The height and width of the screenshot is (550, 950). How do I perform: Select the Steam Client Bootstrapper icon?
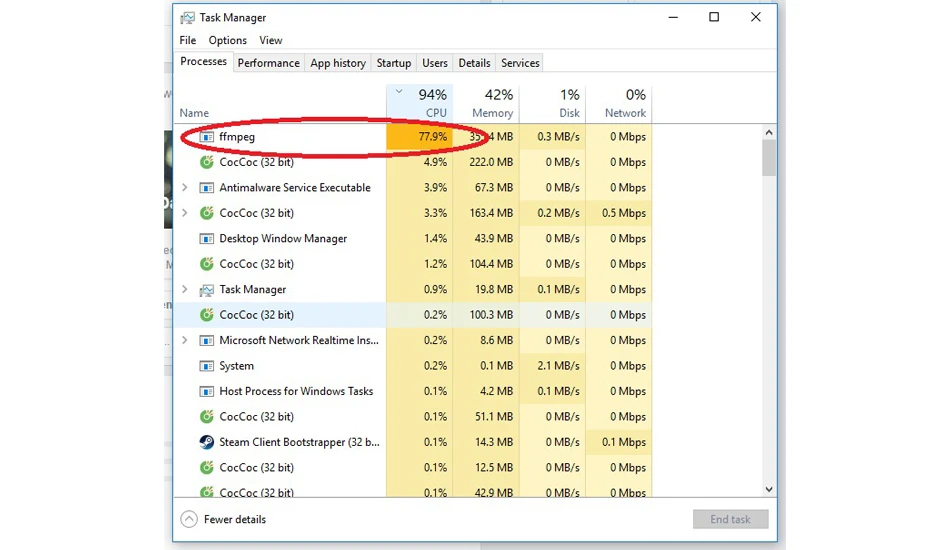(207, 442)
